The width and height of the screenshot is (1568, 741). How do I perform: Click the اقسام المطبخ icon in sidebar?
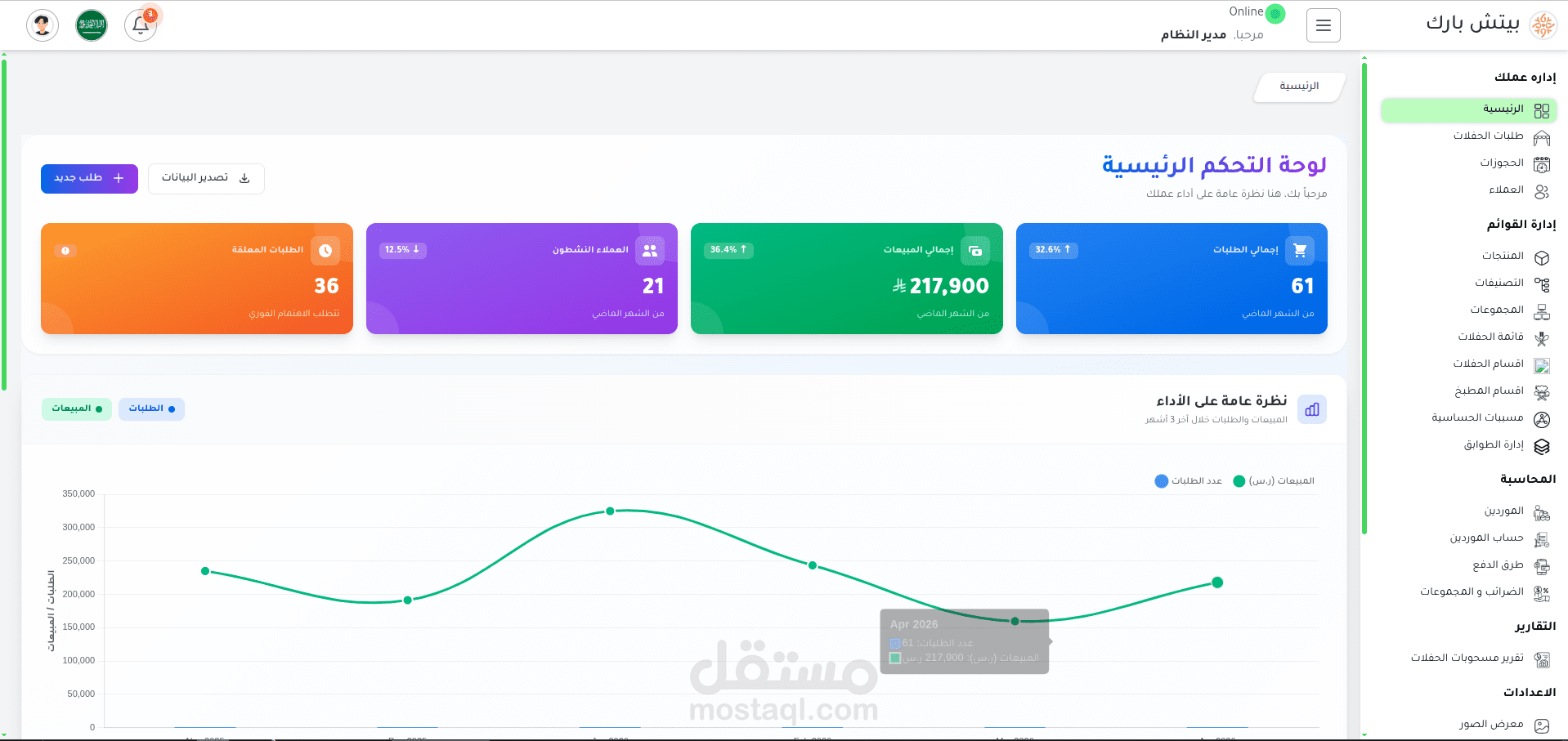[1542, 392]
